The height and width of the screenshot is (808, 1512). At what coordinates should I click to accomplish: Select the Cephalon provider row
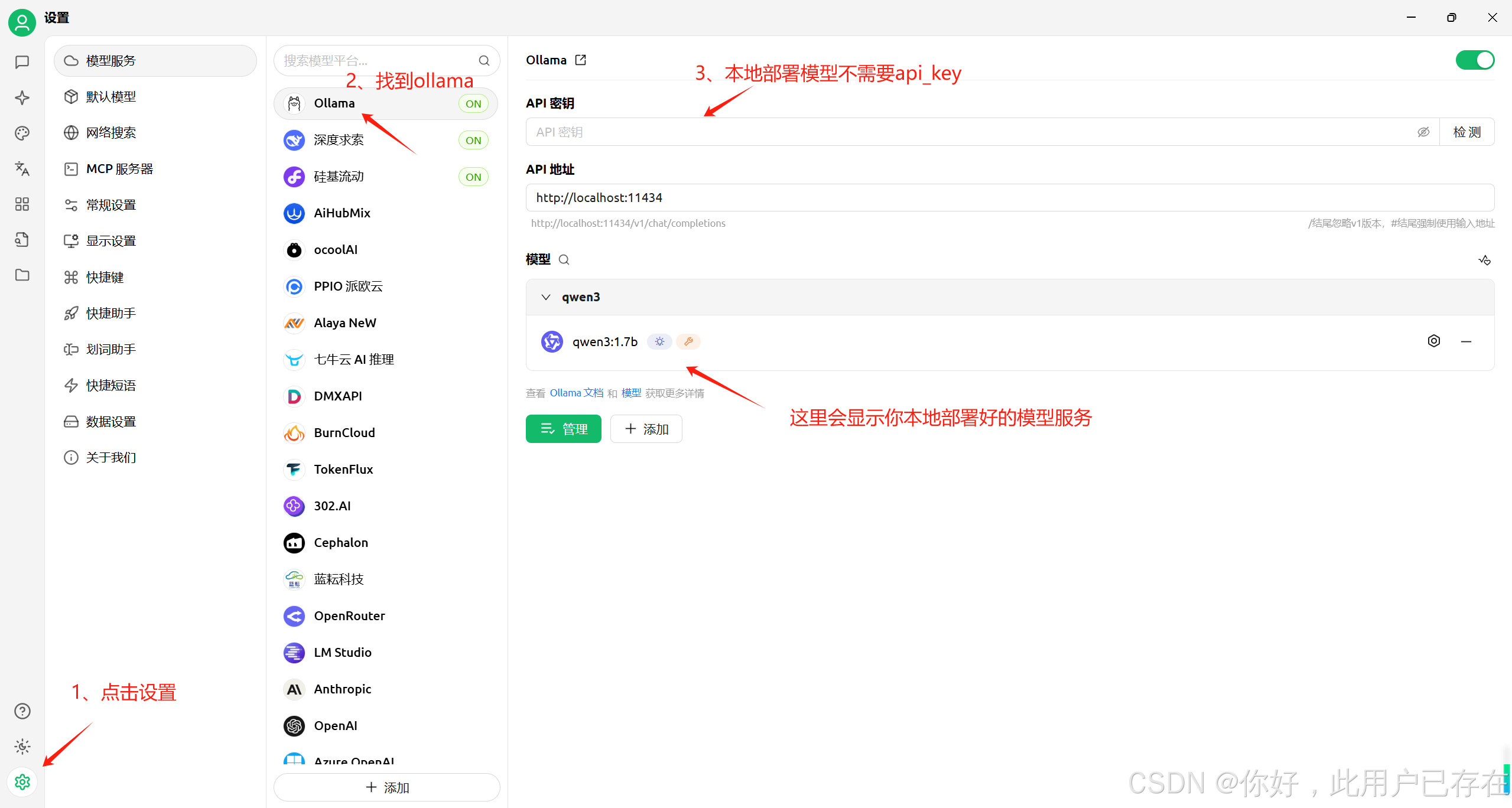click(386, 543)
